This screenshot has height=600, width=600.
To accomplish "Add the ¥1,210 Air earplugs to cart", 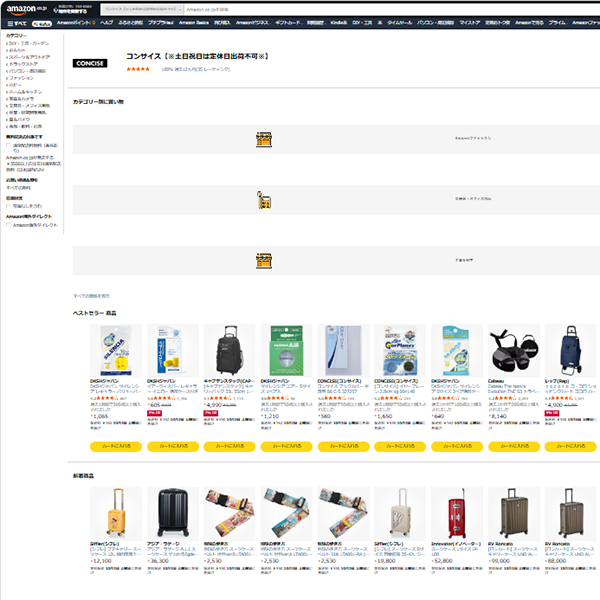I will pos(286,447).
